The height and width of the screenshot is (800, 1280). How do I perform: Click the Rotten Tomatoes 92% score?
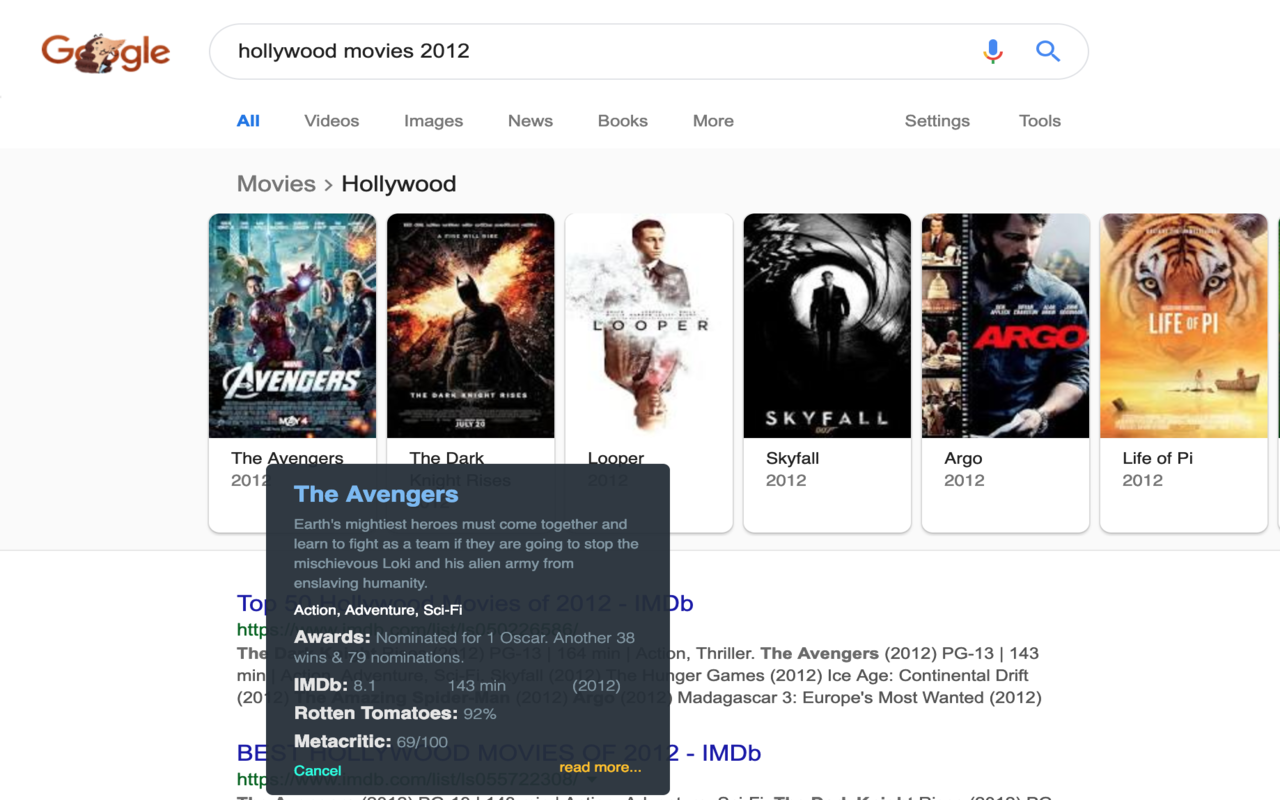tap(395, 713)
